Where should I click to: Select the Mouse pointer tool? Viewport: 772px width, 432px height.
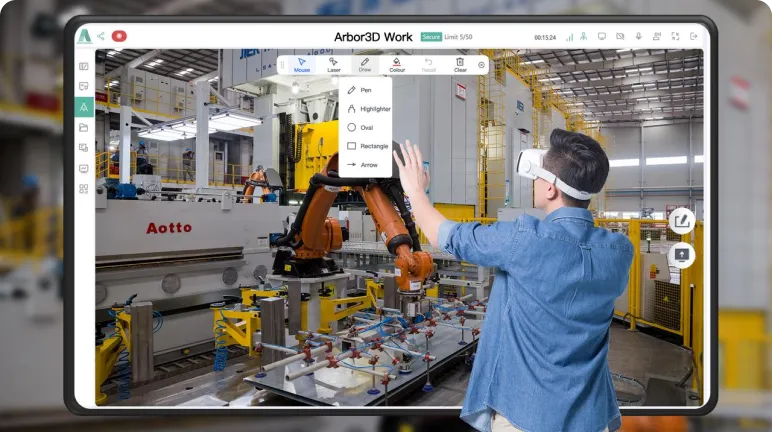302,65
